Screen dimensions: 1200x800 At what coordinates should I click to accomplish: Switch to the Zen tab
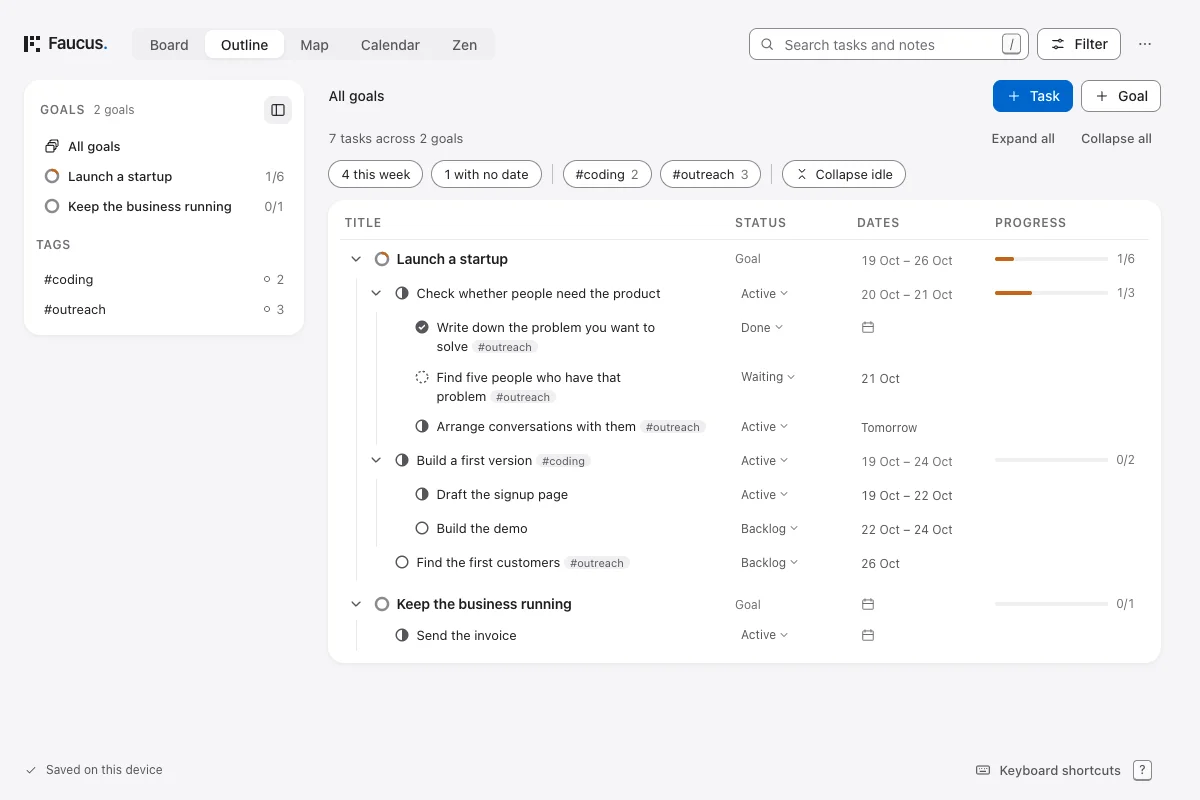tap(464, 44)
